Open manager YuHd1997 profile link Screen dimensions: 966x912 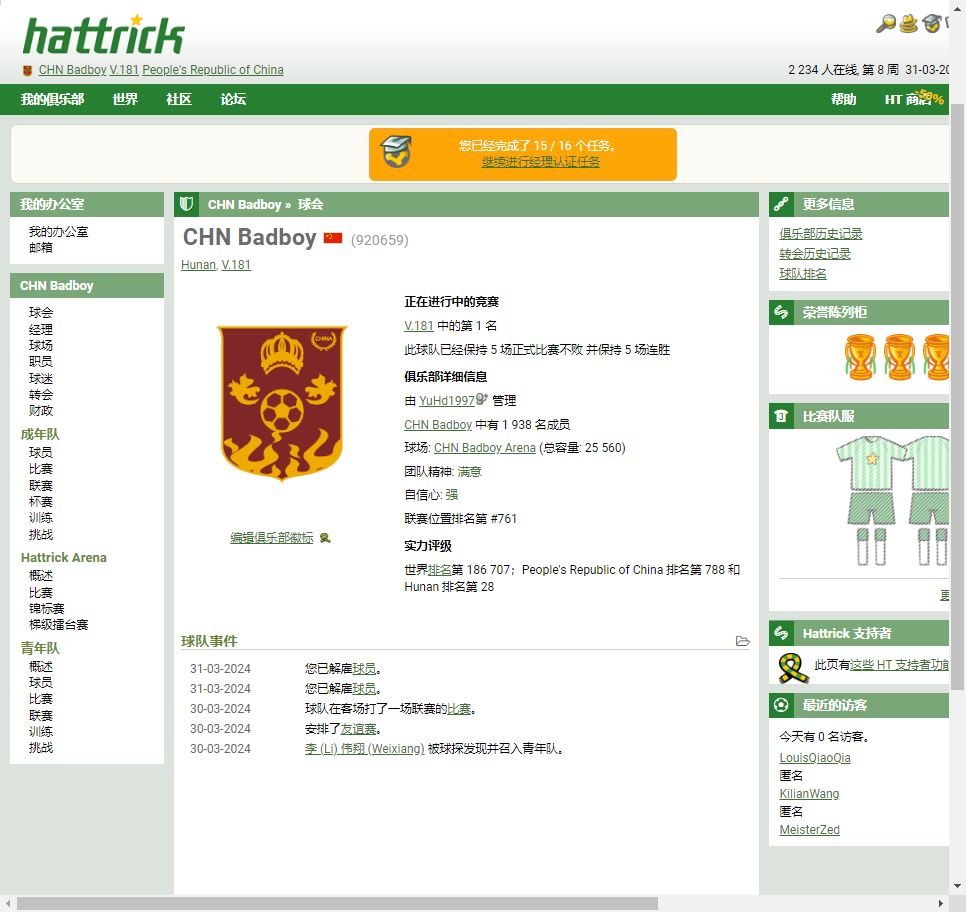(447, 401)
